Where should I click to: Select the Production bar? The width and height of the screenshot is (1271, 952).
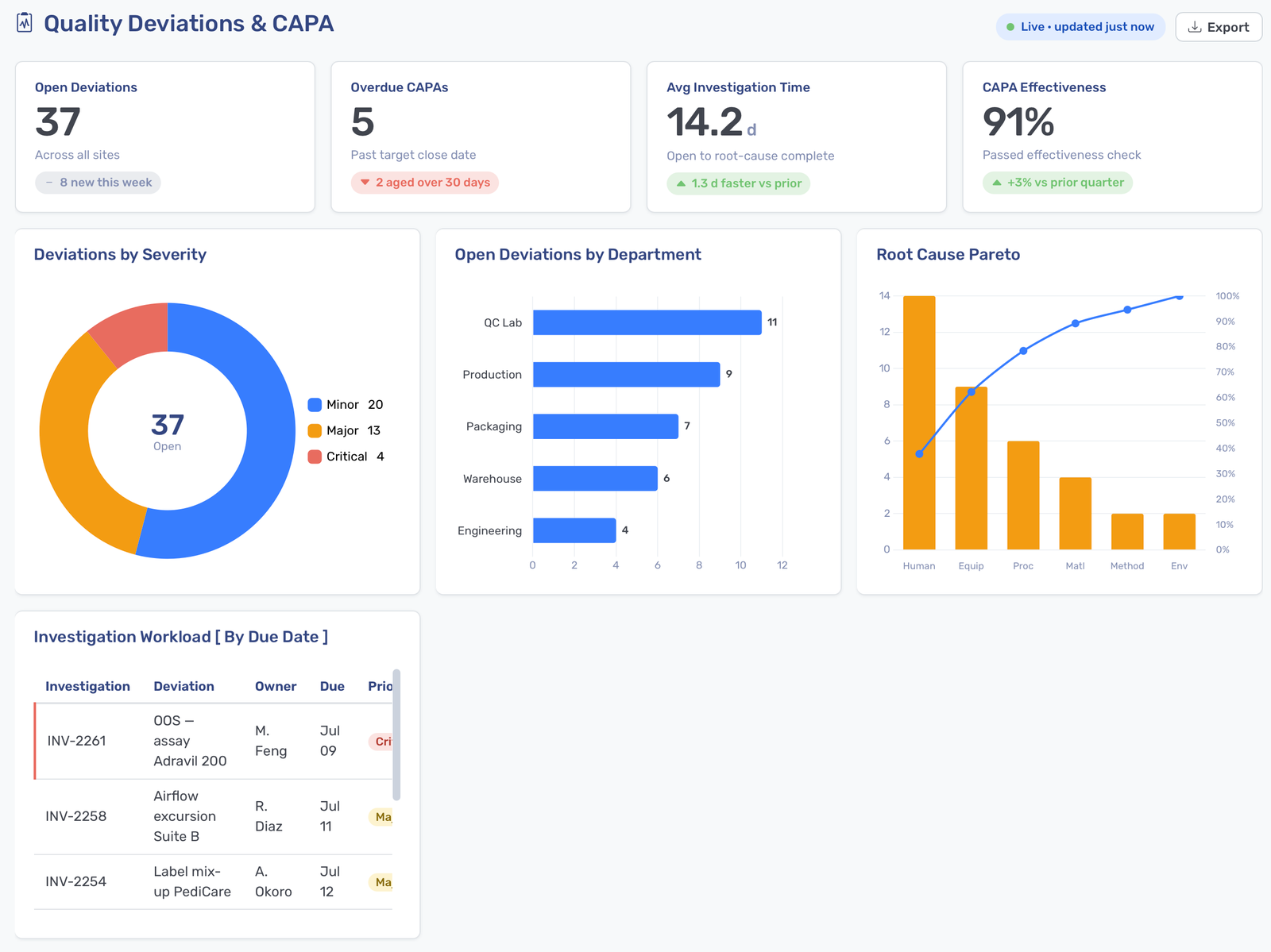[x=627, y=375]
